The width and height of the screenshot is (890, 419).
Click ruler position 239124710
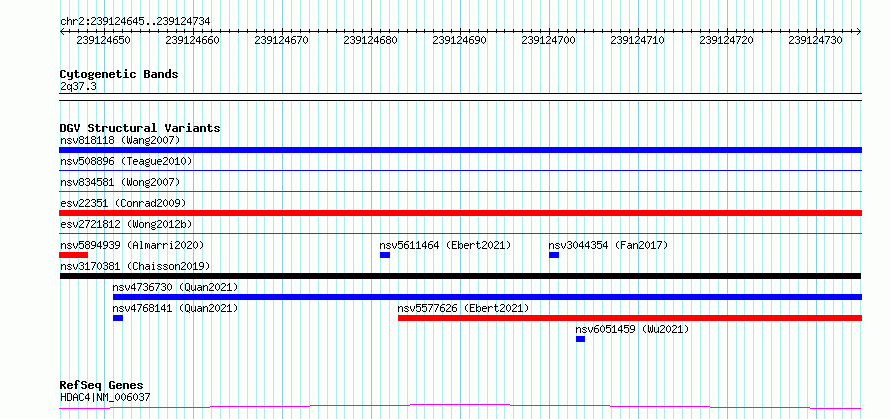[637, 40]
